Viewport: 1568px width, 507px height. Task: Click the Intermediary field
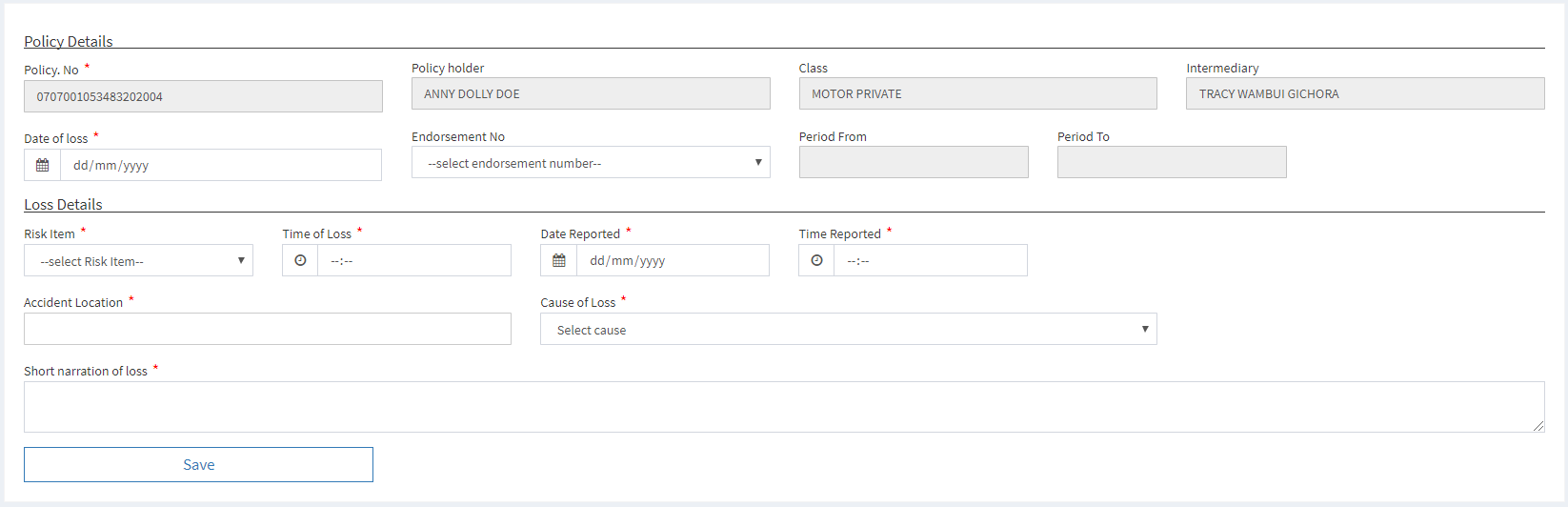(1364, 93)
